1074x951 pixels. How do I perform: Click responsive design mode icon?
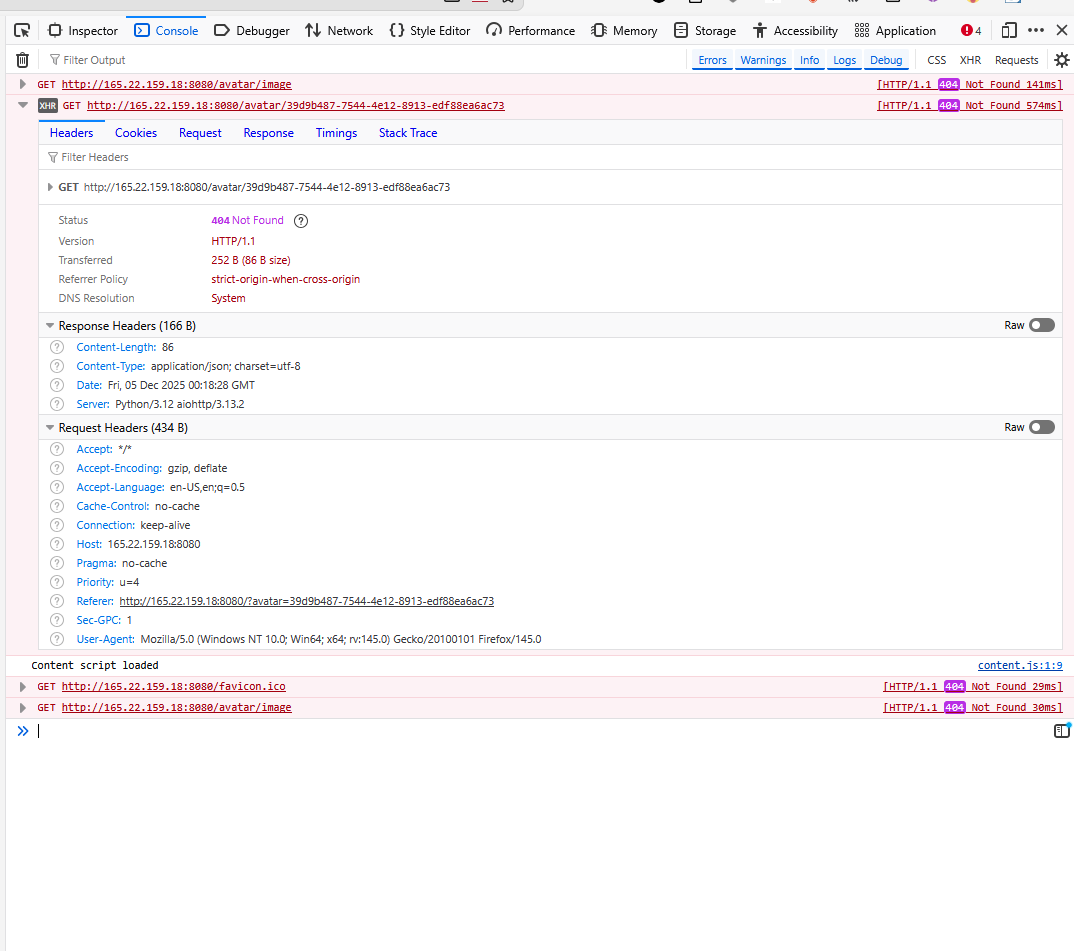[x=1009, y=31]
